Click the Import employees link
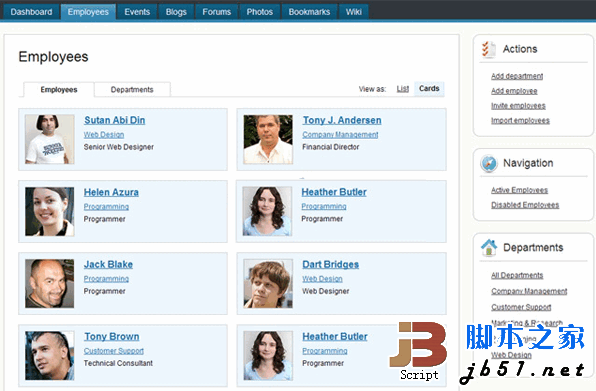The height and width of the screenshot is (391, 596). [x=520, y=120]
